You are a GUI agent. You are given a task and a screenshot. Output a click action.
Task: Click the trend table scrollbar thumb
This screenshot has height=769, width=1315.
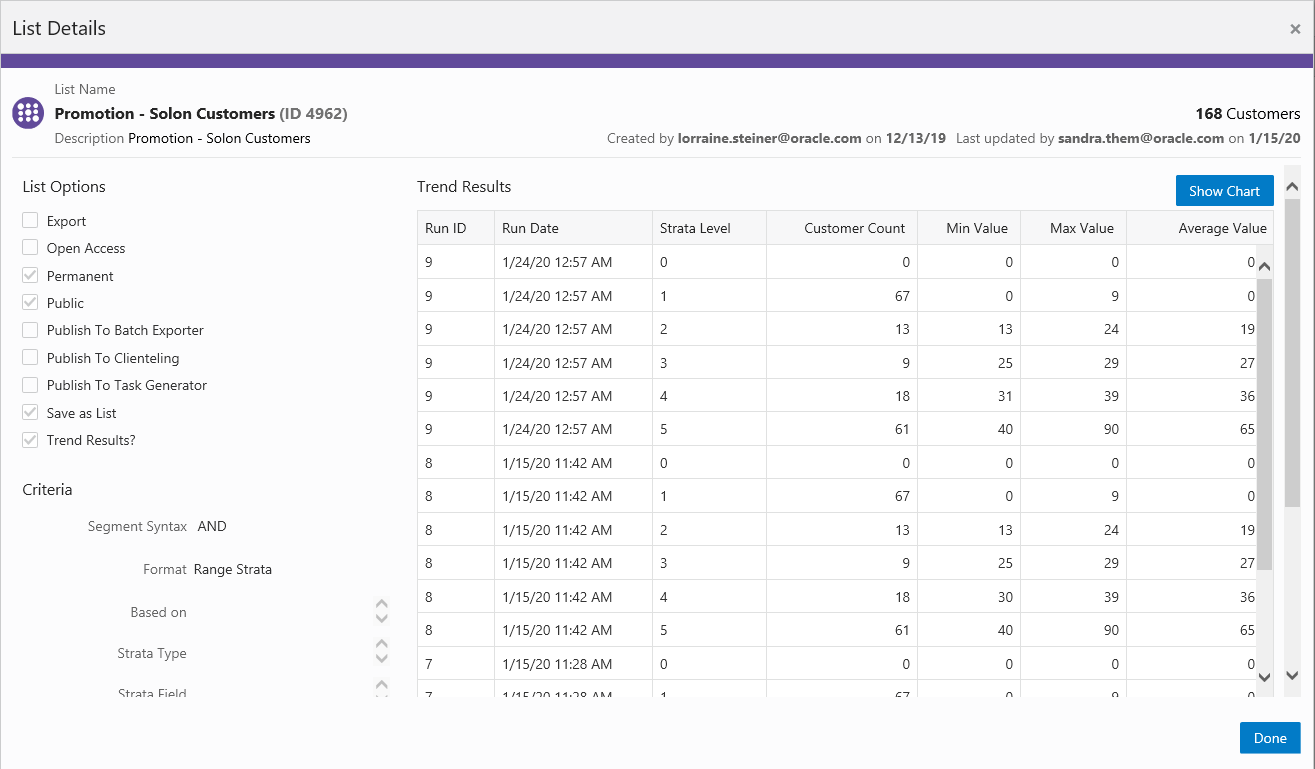[x=1264, y=425]
